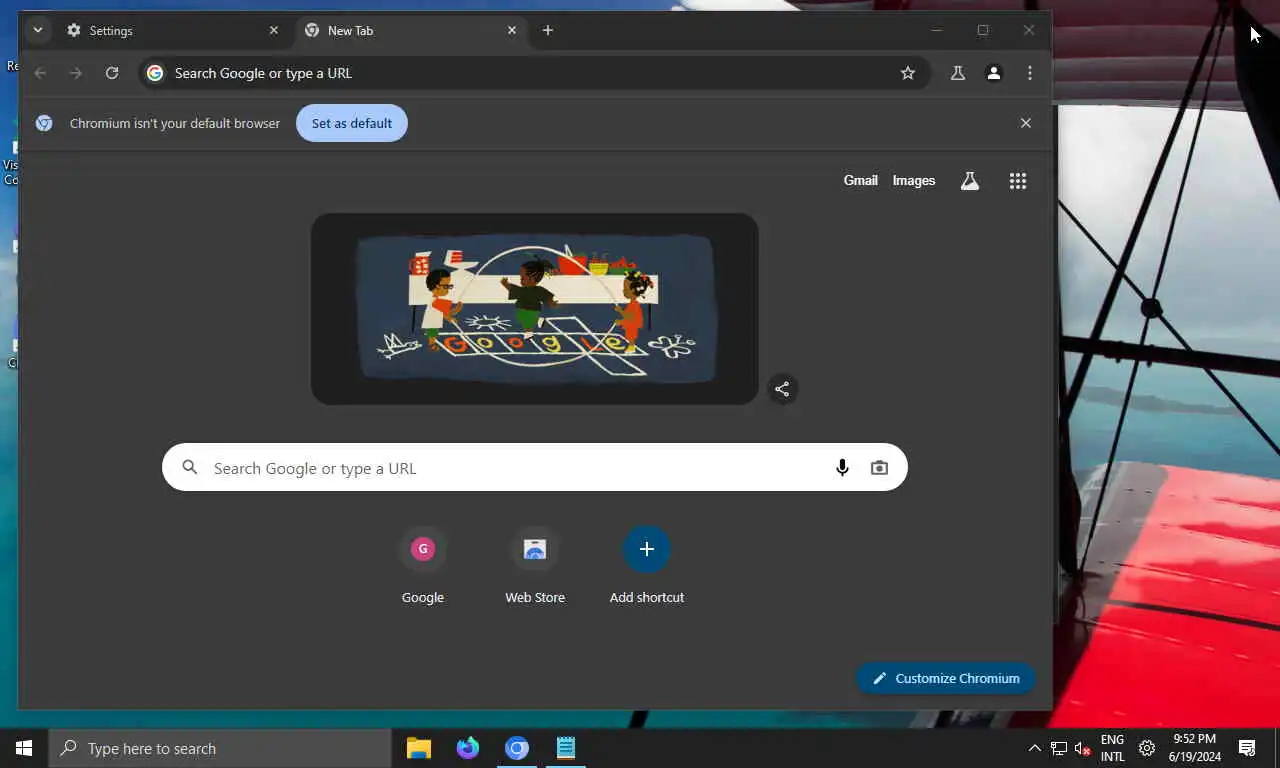Open the tab search dropdown arrow
1280x768 pixels.
37,30
